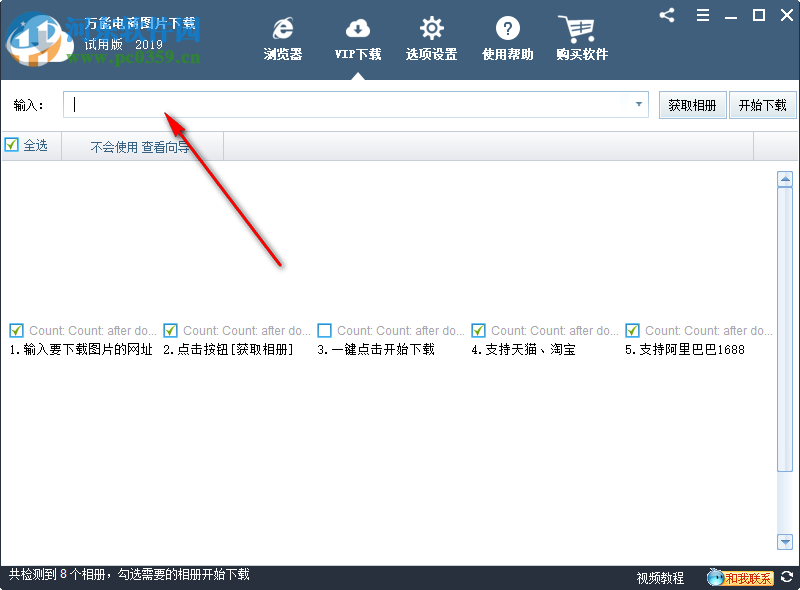The image size is (800, 590).
Task: Toggle the 全选 select-all checkbox
Action: click(11, 145)
